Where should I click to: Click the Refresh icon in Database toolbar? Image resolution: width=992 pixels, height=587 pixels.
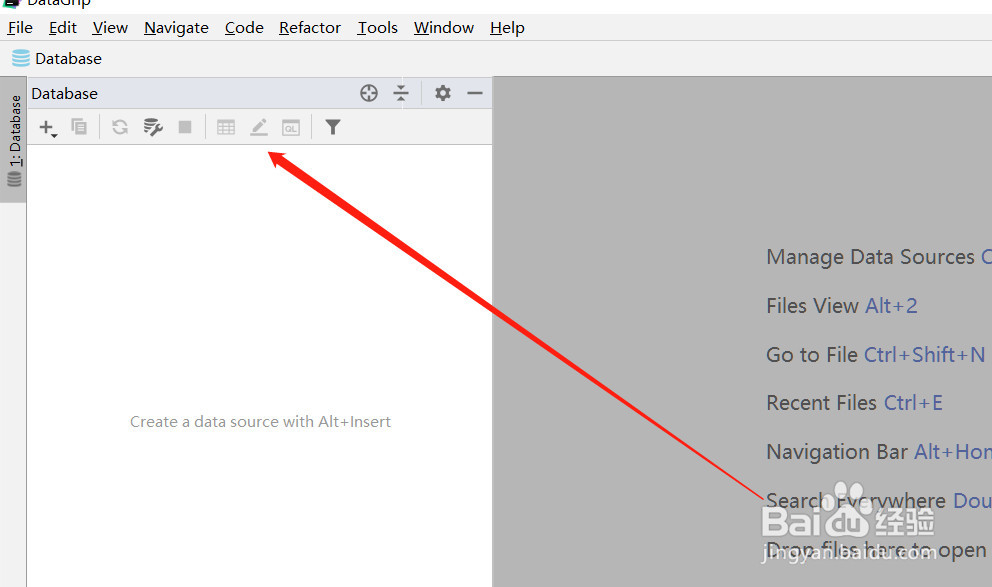tap(120, 127)
